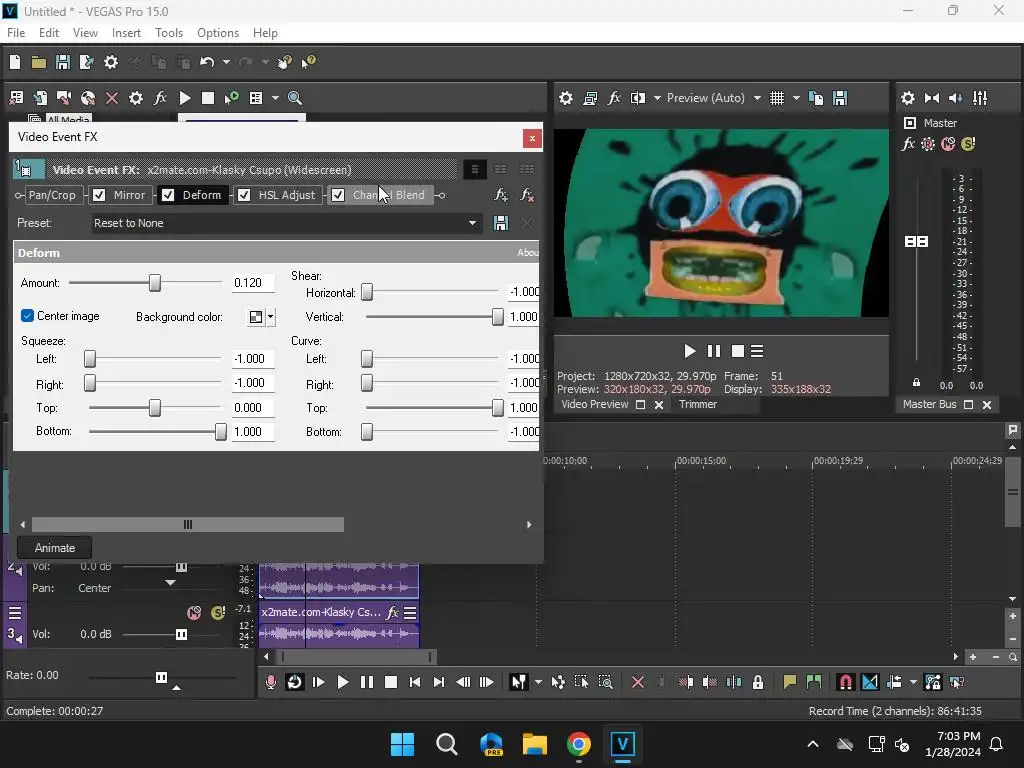Show hidden system tray icons

pyautogui.click(x=812, y=744)
